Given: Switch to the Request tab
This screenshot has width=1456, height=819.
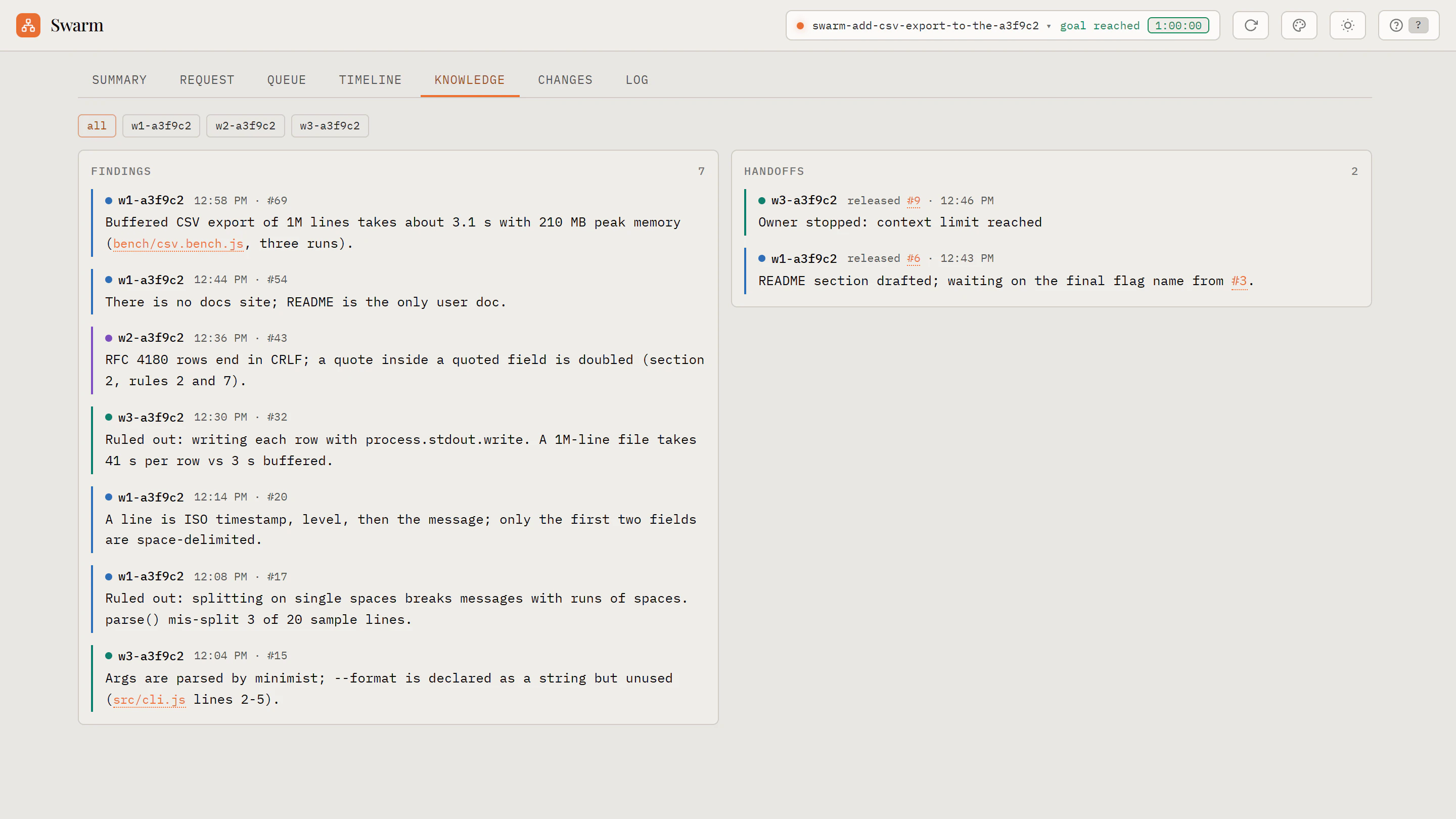Looking at the screenshot, I should pyautogui.click(x=207, y=80).
